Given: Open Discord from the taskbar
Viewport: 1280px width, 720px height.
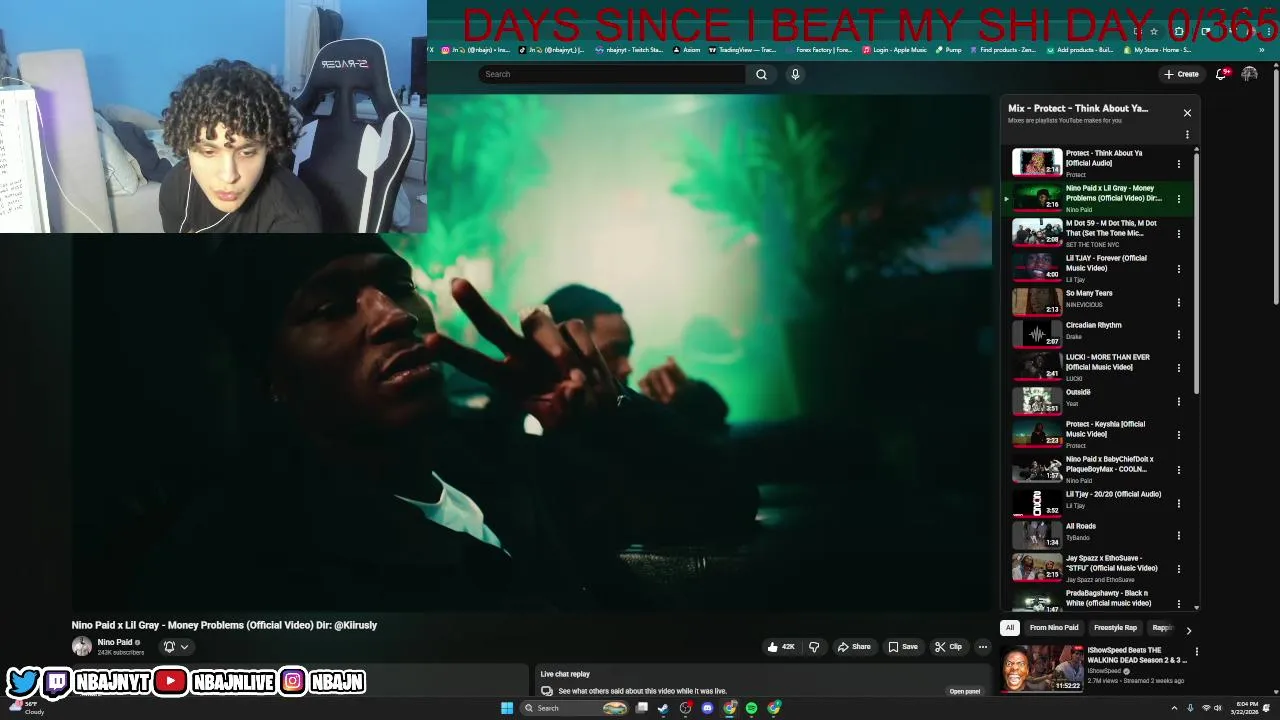Looking at the screenshot, I should pyautogui.click(x=707, y=708).
